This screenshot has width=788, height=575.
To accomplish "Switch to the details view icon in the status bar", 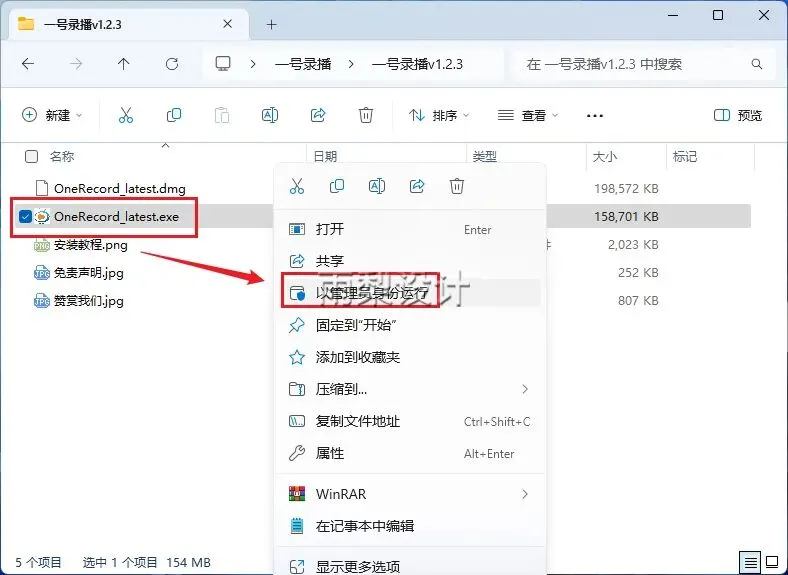I will pos(750,562).
